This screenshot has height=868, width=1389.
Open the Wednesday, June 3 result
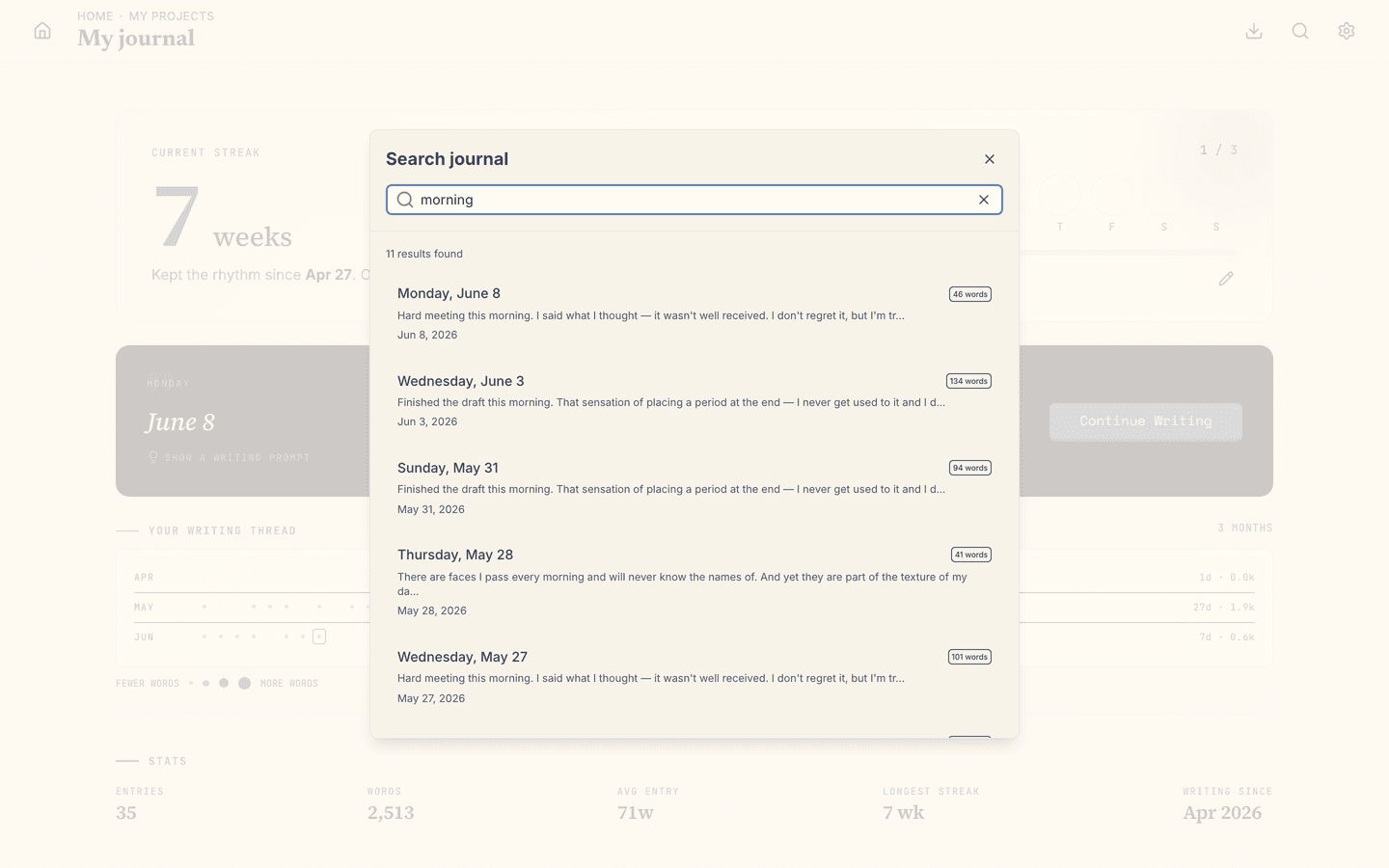coord(694,400)
